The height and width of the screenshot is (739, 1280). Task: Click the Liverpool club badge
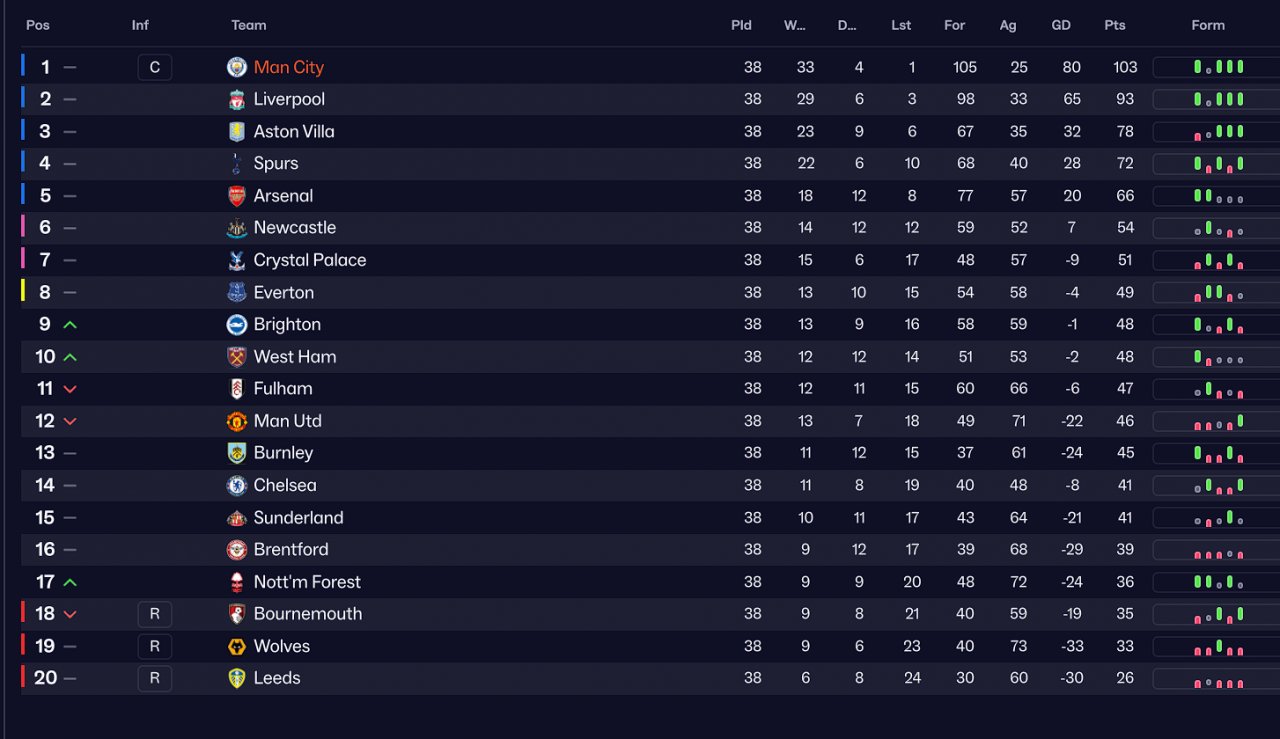point(237,99)
